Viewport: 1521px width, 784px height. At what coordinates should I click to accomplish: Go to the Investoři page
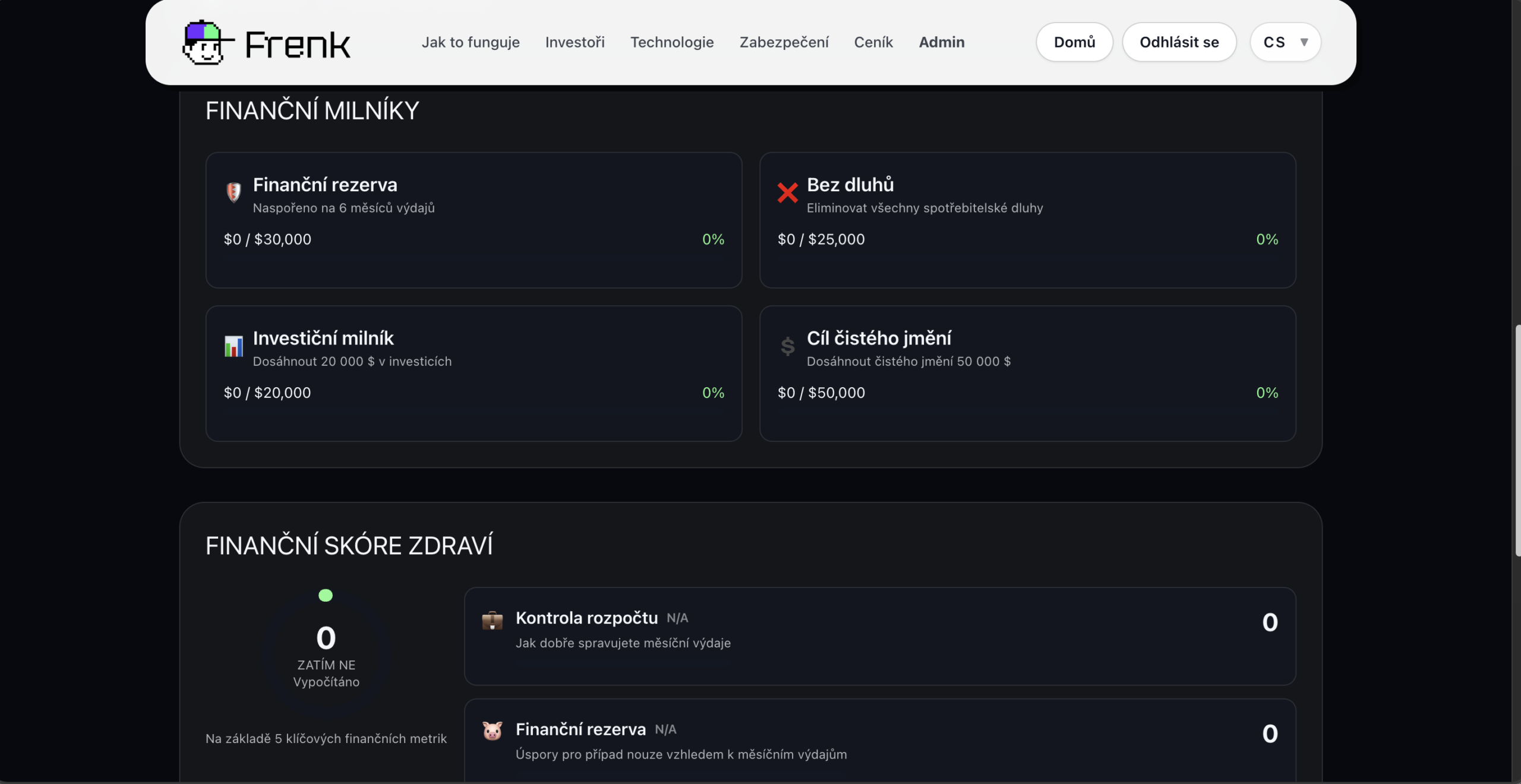[x=575, y=42]
